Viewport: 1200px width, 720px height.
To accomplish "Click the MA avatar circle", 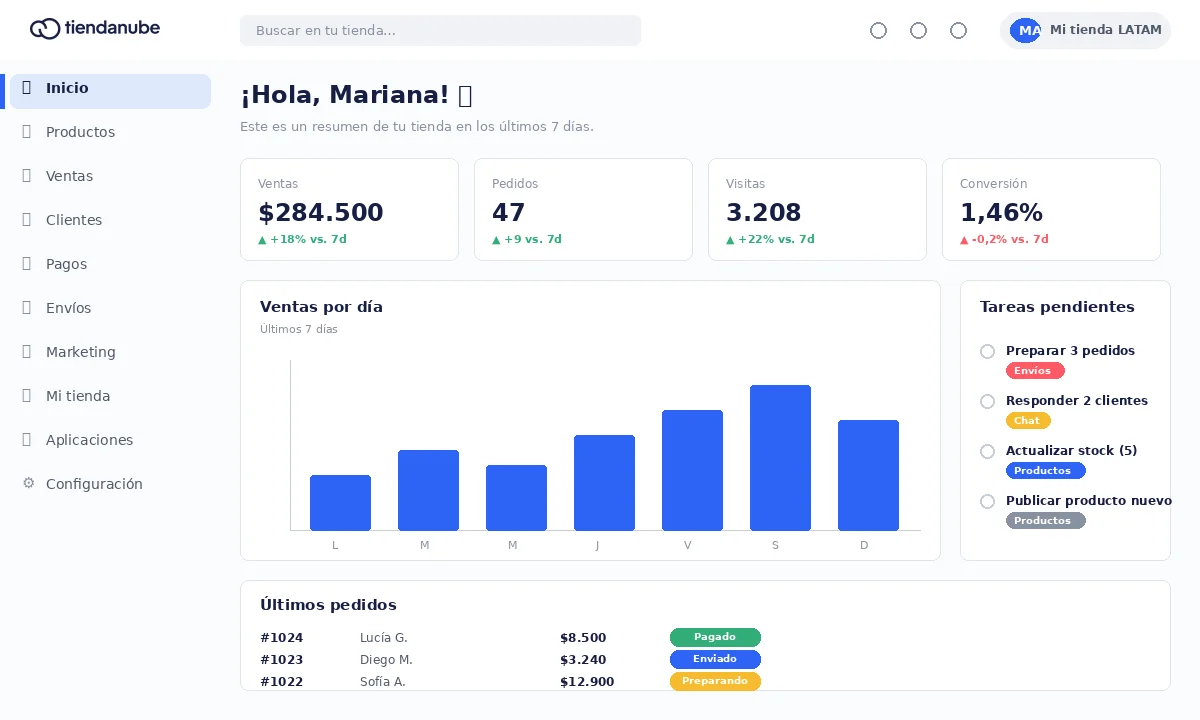I will pos(1025,30).
